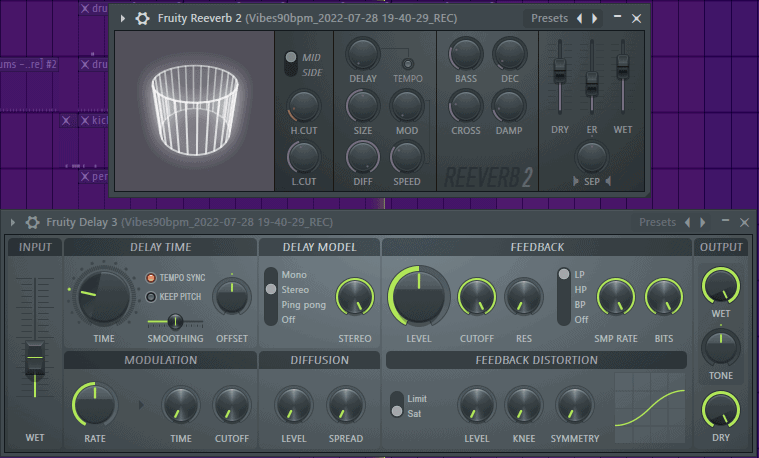
Task: Open Fruity Reeverb 2 settings gear
Action: (x=142, y=18)
